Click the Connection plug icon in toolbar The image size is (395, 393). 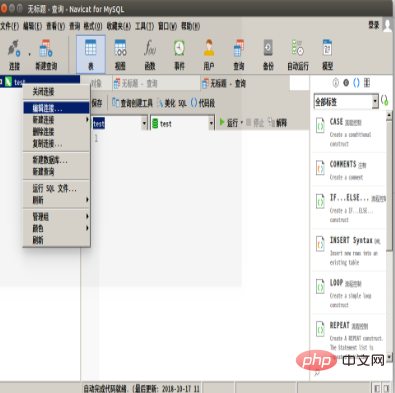click(14, 54)
